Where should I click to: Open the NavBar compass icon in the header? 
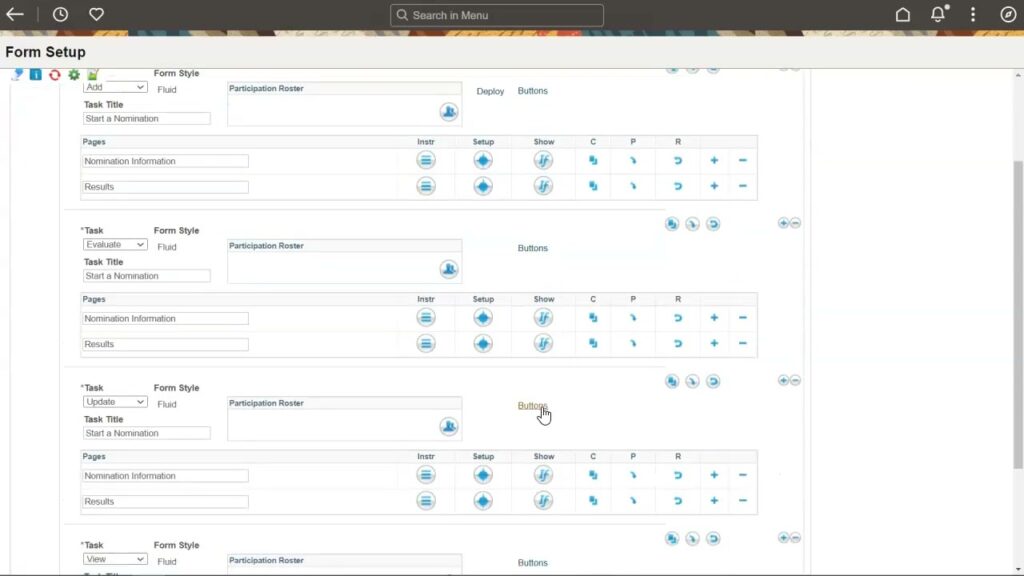click(1008, 14)
